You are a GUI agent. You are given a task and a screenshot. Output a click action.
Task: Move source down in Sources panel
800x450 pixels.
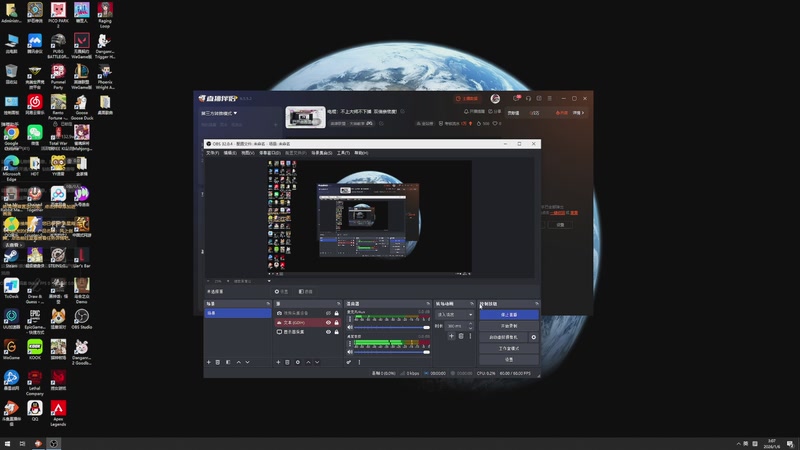[317, 362]
